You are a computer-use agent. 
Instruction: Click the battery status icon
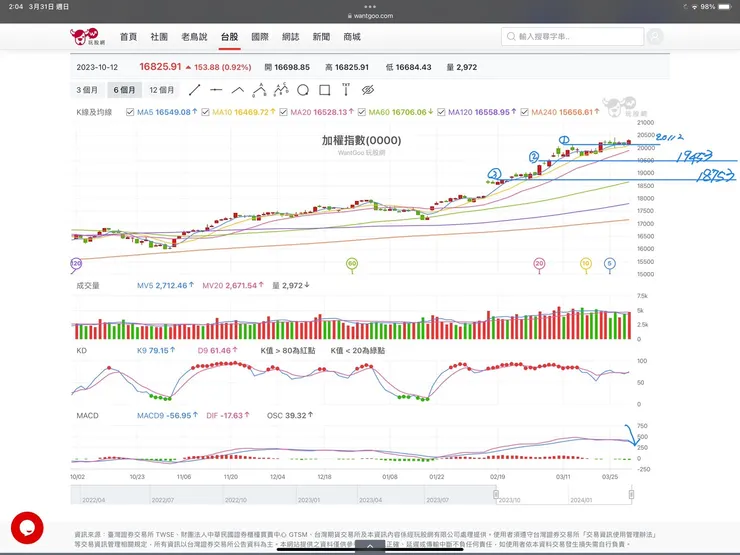725,7
